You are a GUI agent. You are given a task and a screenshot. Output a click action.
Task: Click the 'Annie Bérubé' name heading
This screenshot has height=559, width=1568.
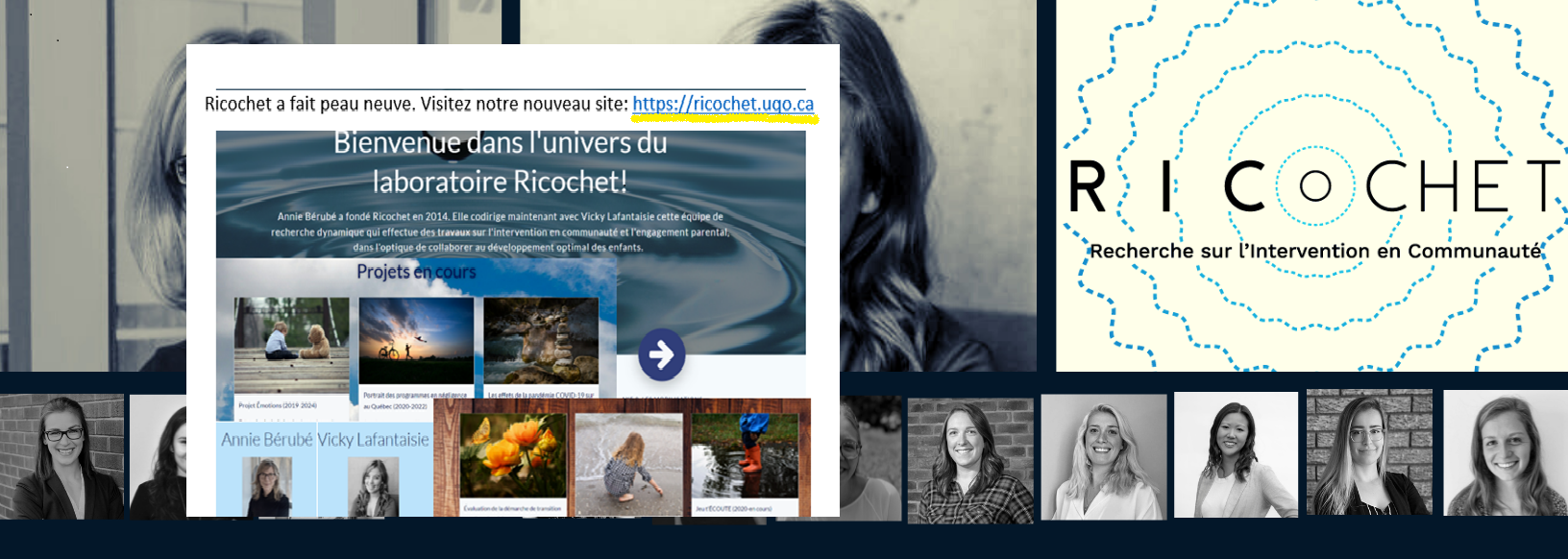[267, 440]
